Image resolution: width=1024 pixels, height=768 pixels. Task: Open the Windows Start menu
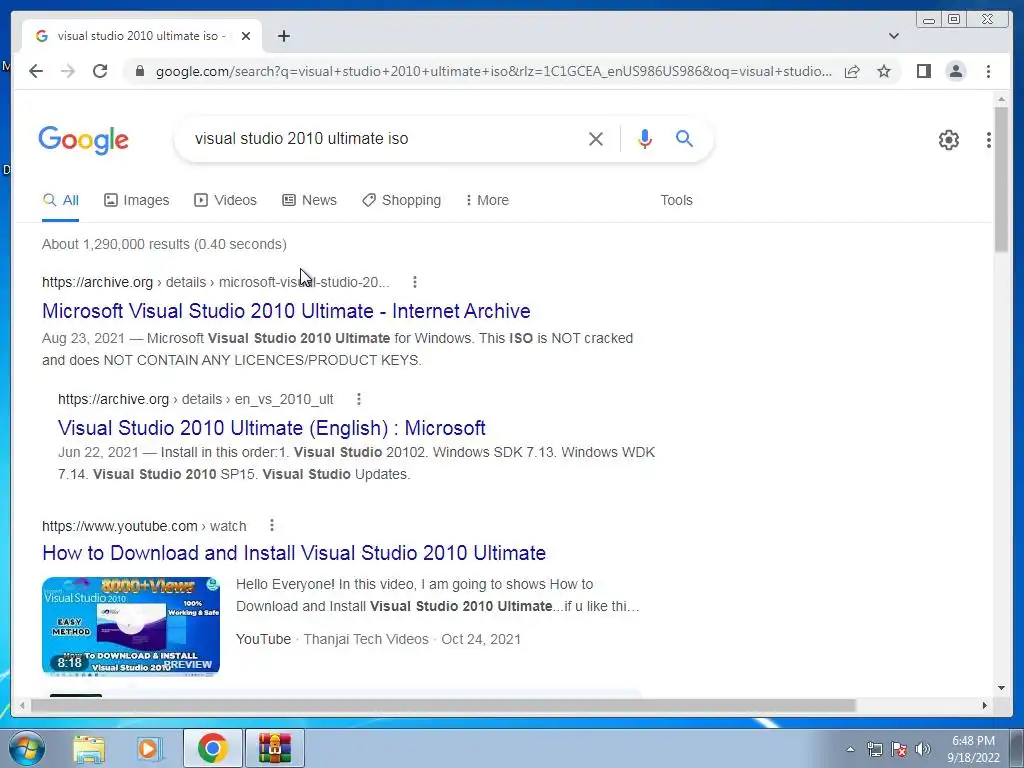[x=27, y=748]
